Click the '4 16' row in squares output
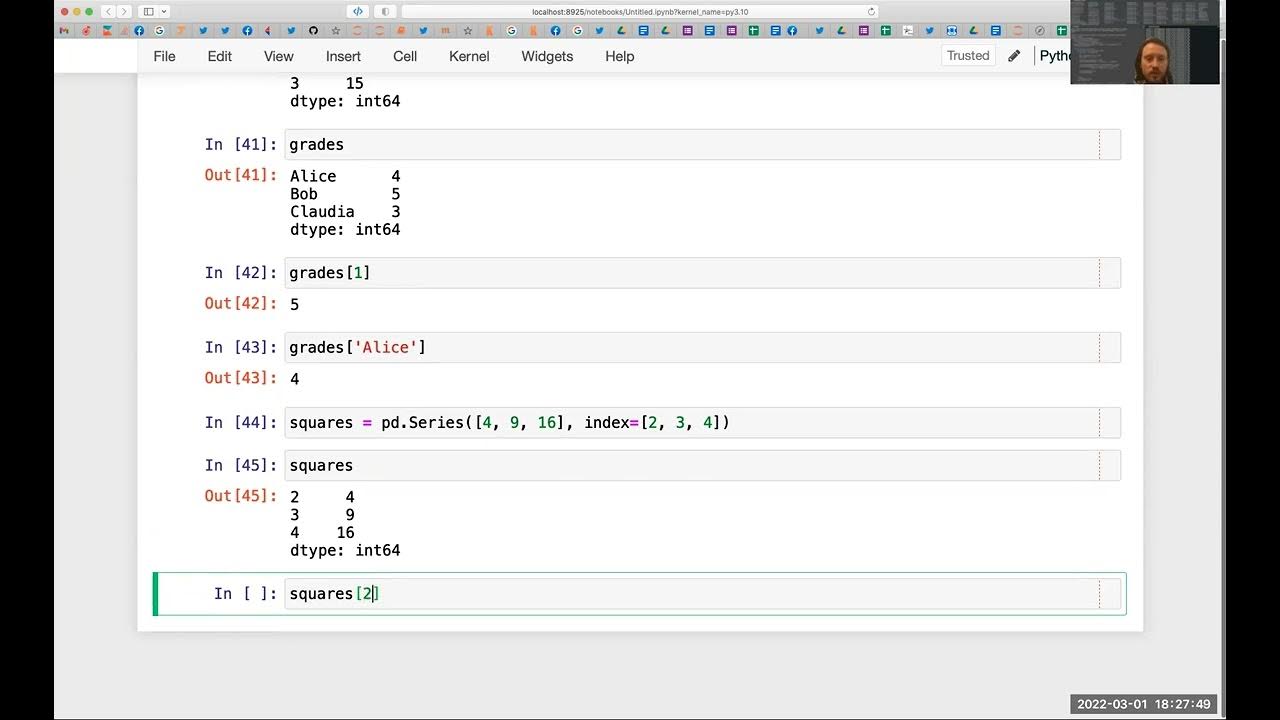The image size is (1280, 720). point(322,533)
